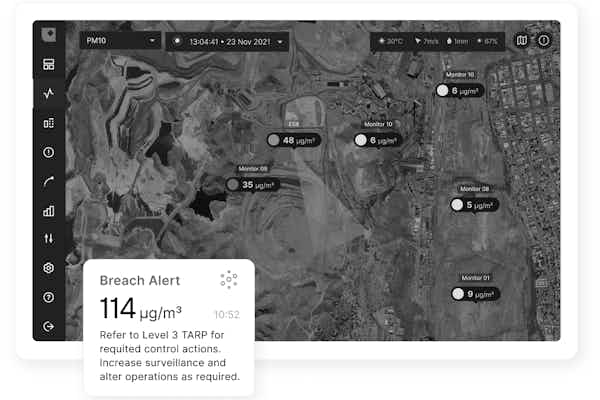Click the temperature 30°C weather indicator
The width and height of the screenshot is (600, 400).
click(391, 41)
